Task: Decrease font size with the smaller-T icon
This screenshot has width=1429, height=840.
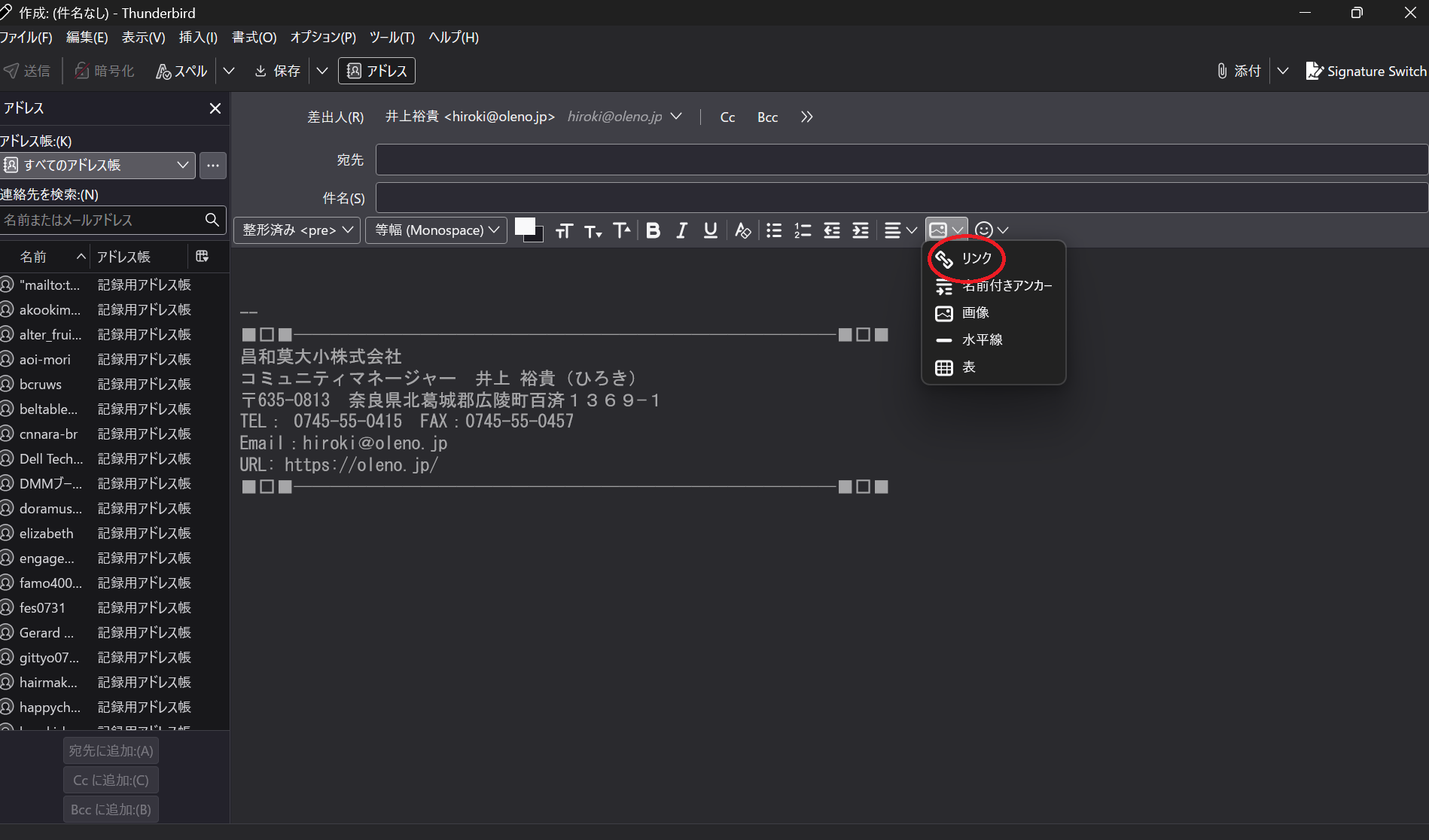Action: 593,230
